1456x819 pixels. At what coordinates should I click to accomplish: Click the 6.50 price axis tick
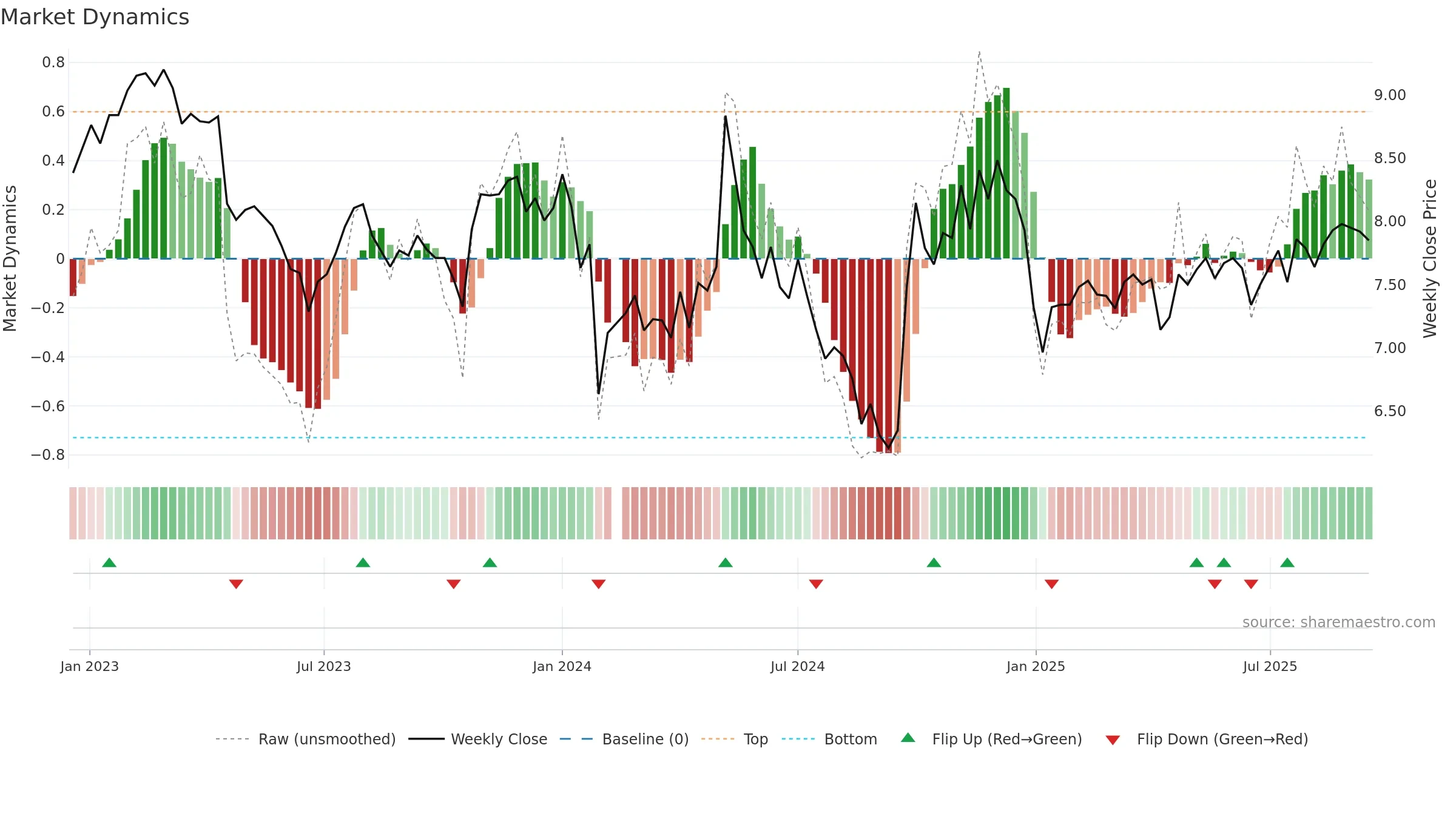(1390, 411)
